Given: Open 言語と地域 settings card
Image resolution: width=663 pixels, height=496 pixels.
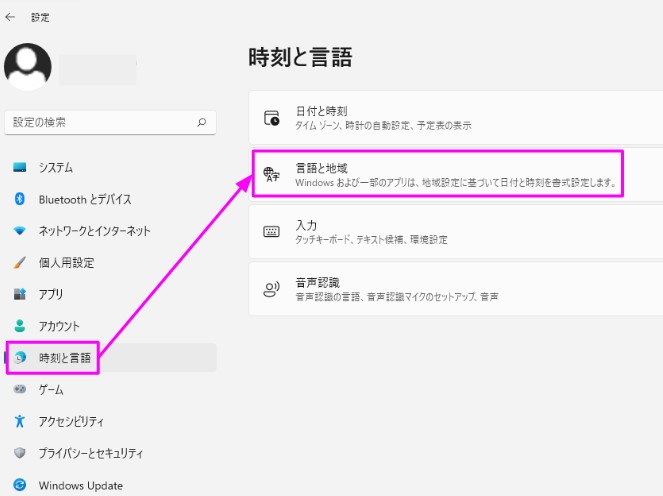Looking at the screenshot, I should point(456,174).
